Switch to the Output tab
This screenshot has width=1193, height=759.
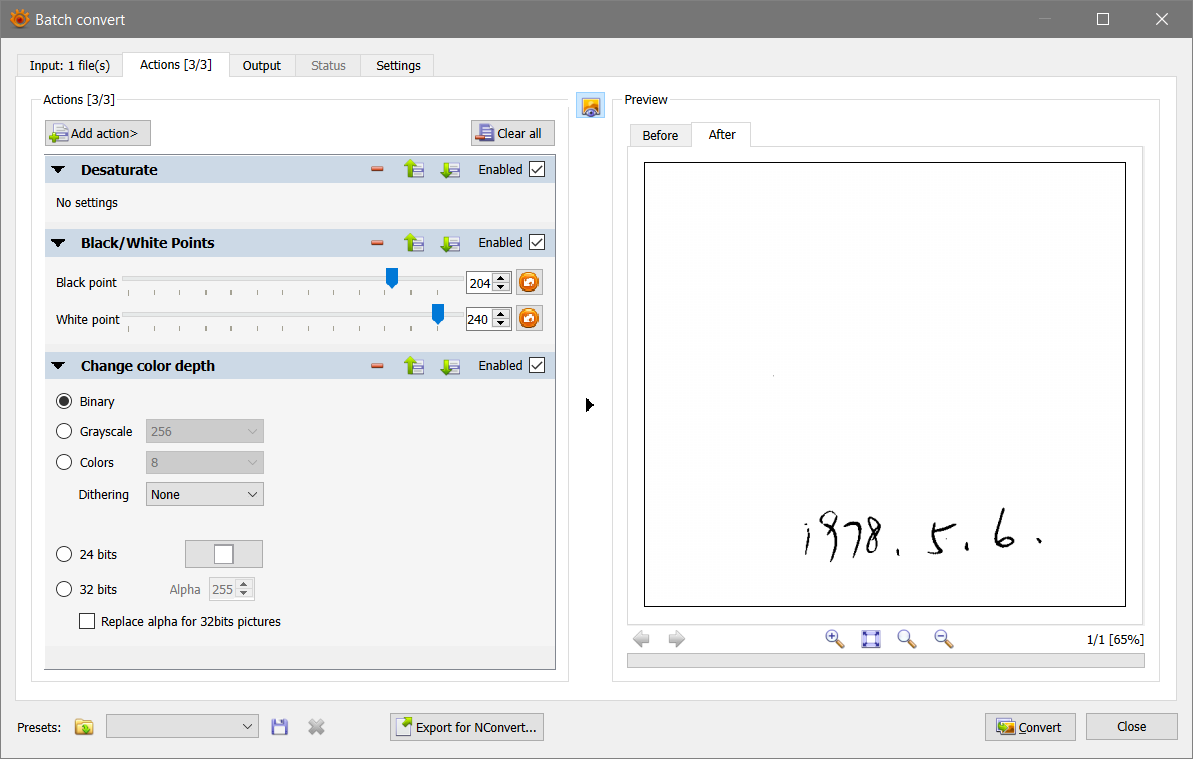point(262,66)
